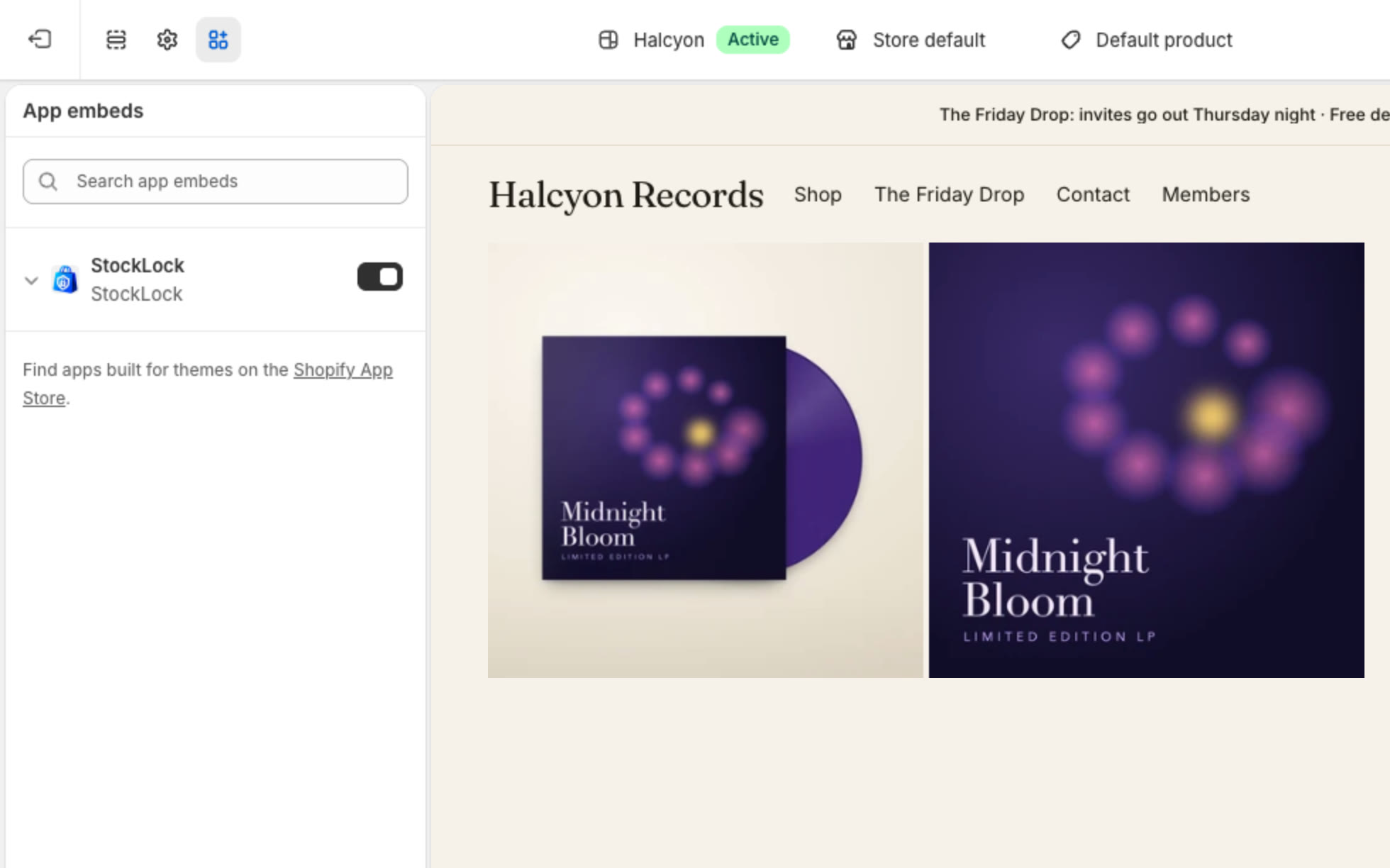1390x868 pixels.
Task: Follow the Shopify App Store link
Action: coord(343,370)
